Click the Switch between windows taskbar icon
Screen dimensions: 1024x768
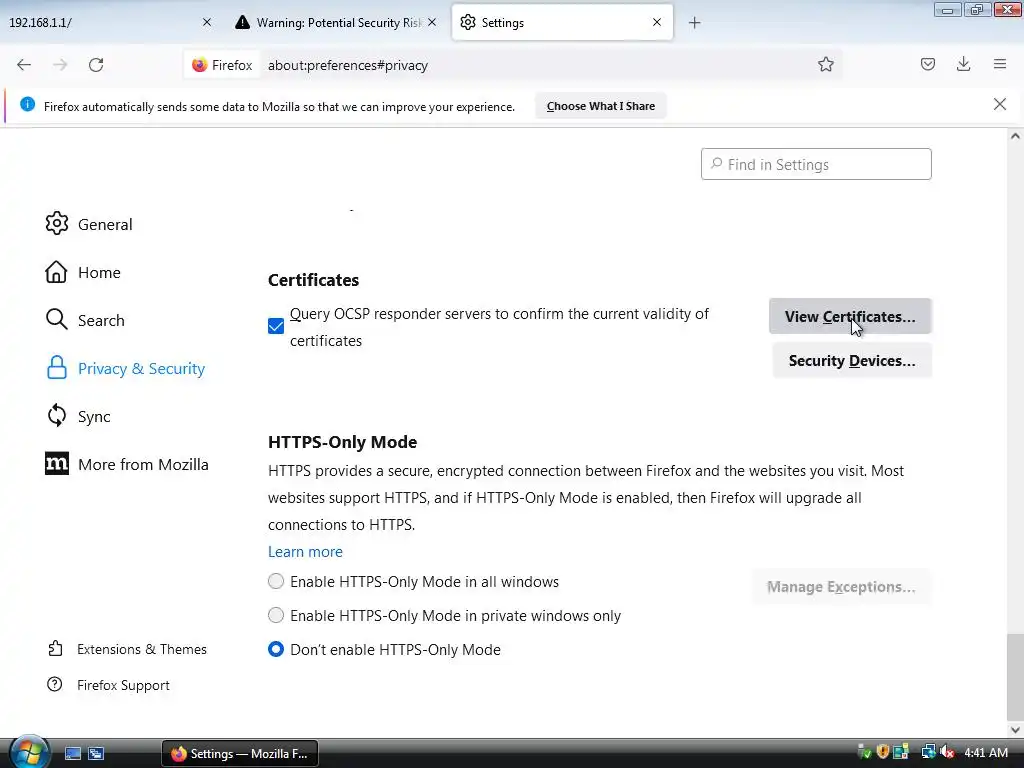96,754
